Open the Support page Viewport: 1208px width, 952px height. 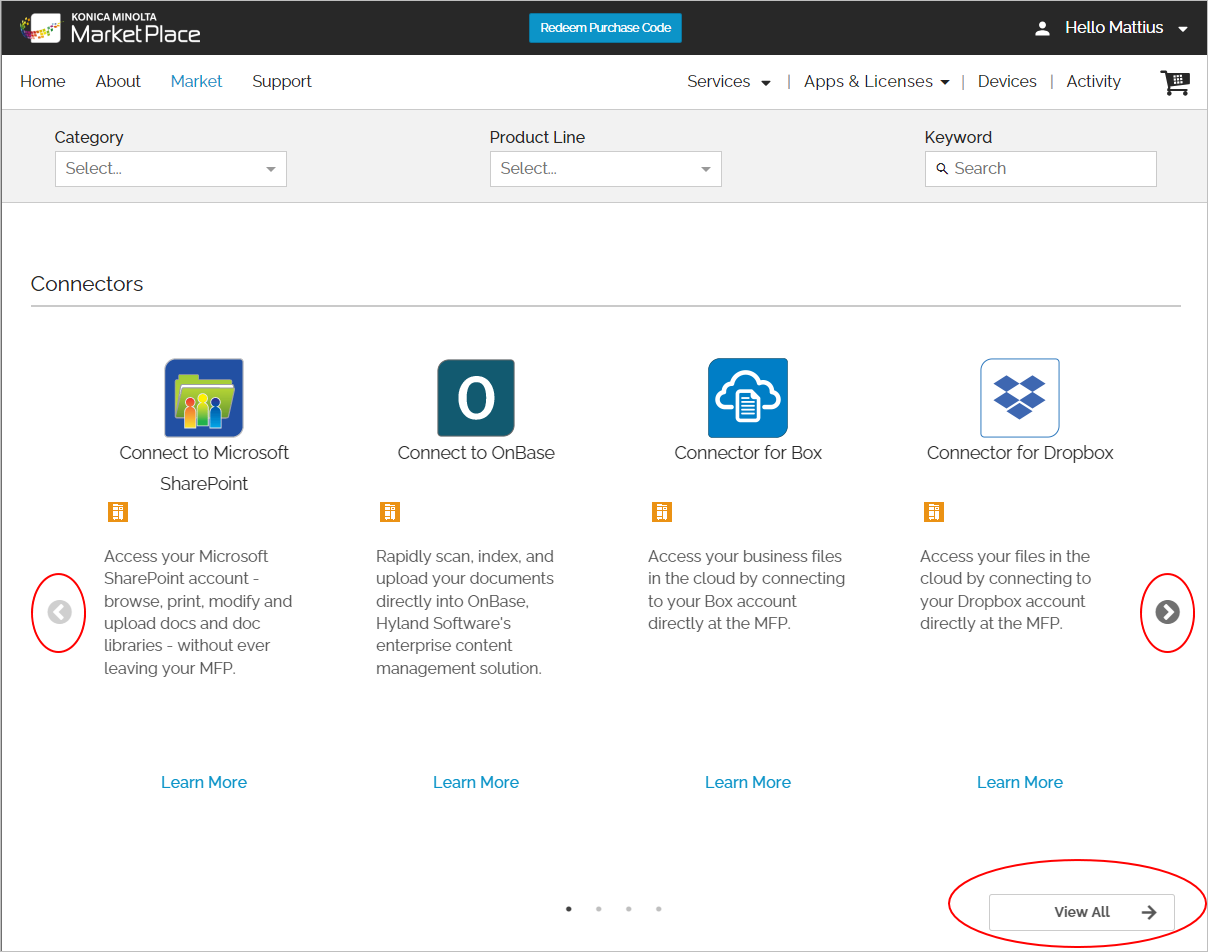[x=282, y=82]
